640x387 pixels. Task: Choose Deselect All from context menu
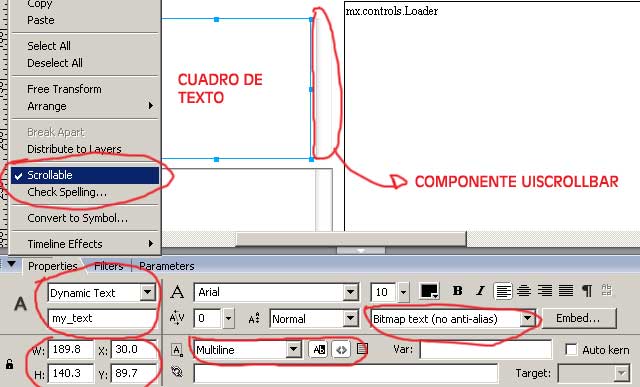[x=84, y=63]
